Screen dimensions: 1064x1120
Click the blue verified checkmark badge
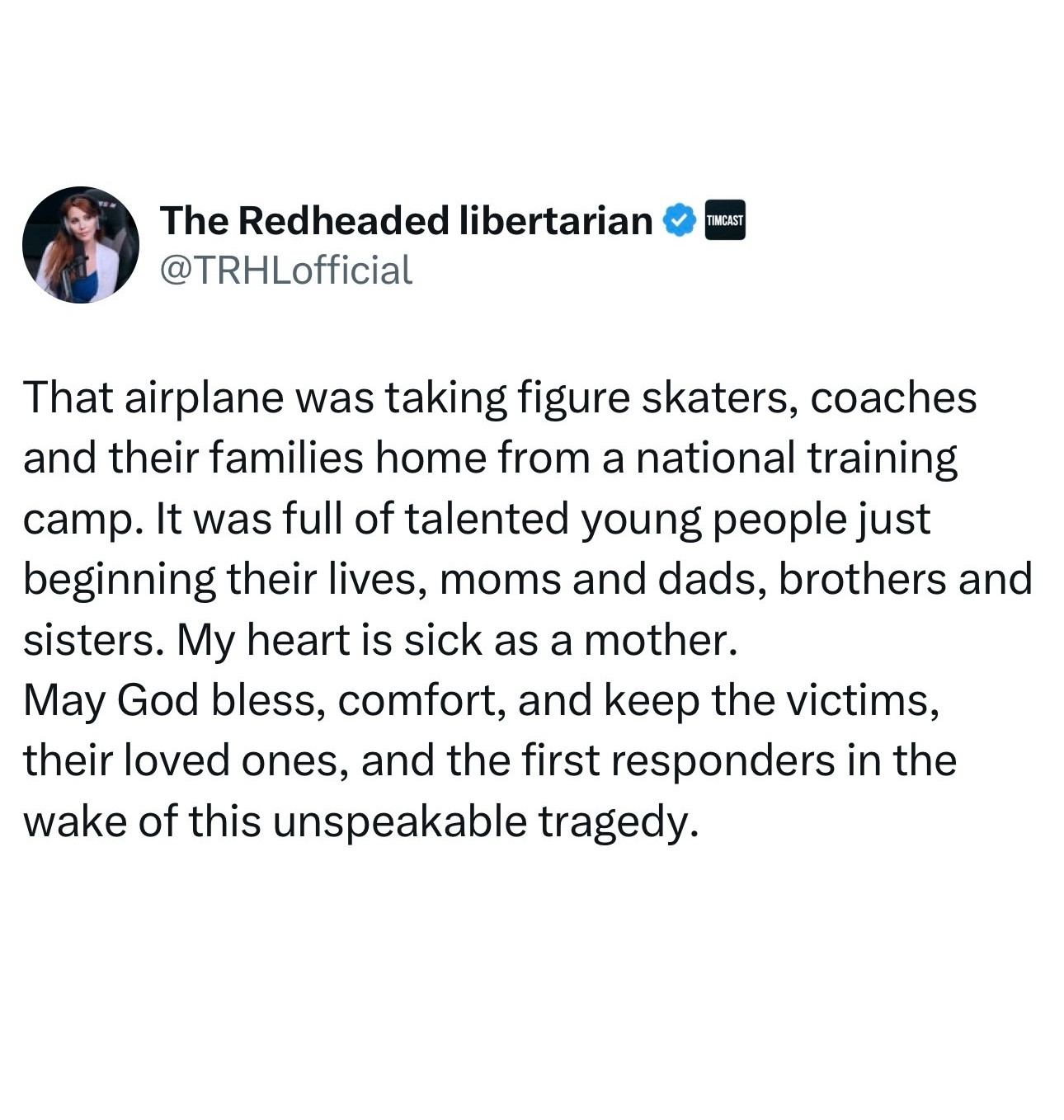[x=680, y=221]
